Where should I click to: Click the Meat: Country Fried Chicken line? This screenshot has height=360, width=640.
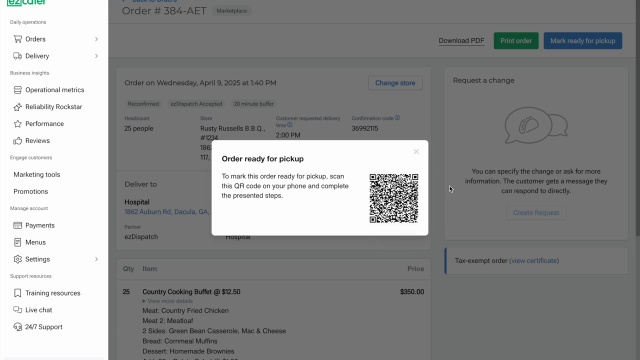185,311
